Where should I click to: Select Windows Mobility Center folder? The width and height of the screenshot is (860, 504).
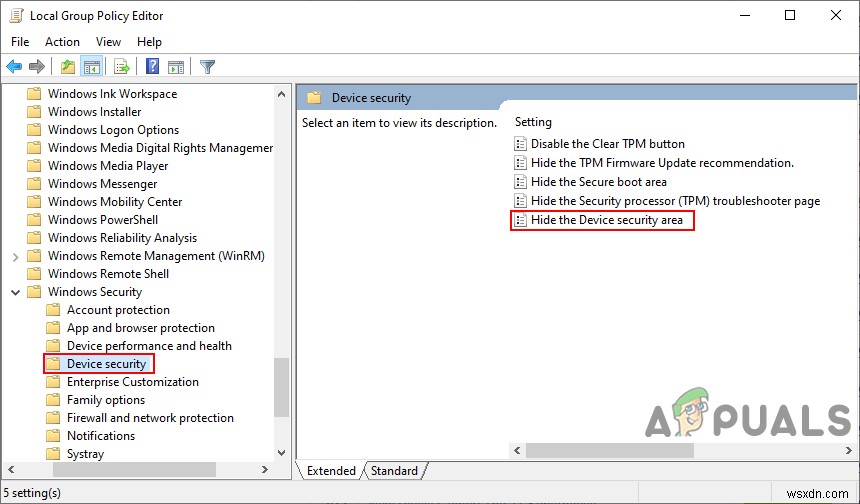(x=115, y=202)
